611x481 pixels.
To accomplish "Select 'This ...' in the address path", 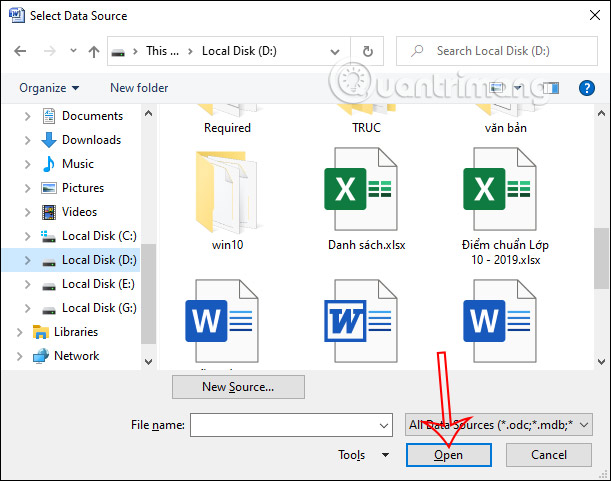I will click(x=162, y=51).
